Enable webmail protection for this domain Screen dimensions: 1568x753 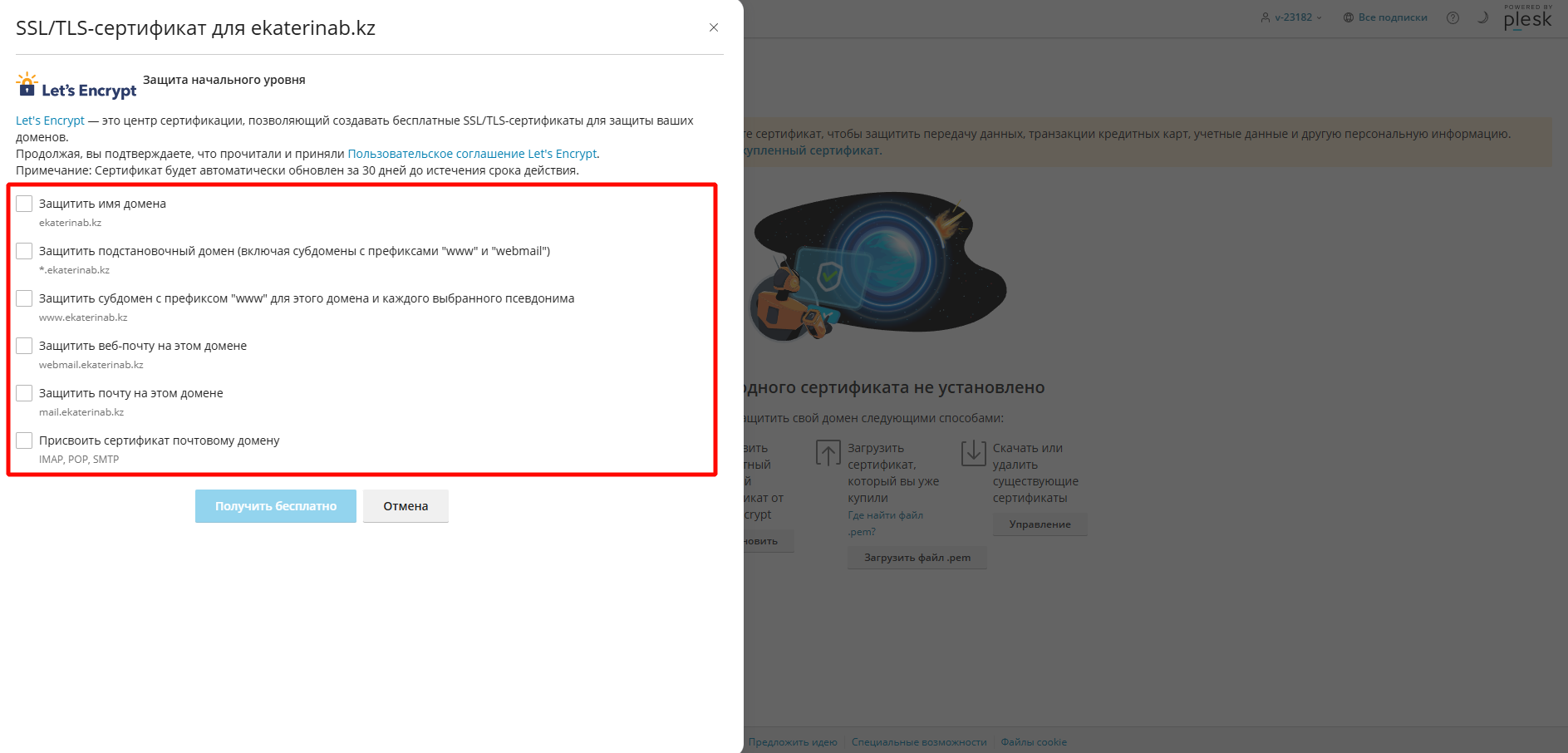pyautogui.click(x=24, y=346)
